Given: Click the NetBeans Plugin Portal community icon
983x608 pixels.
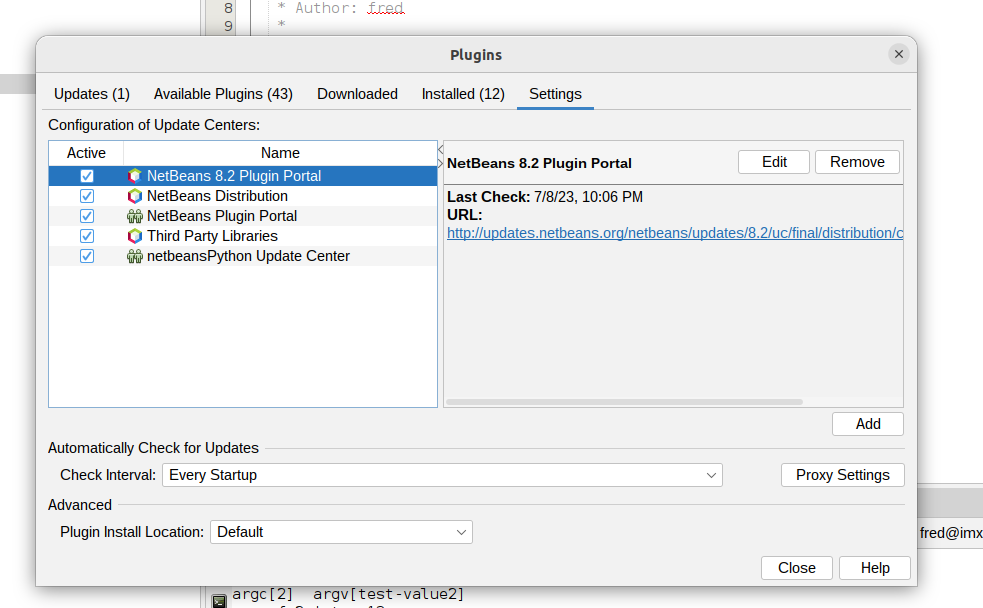Looking at the screenshot, I should (x=135, y=216).
